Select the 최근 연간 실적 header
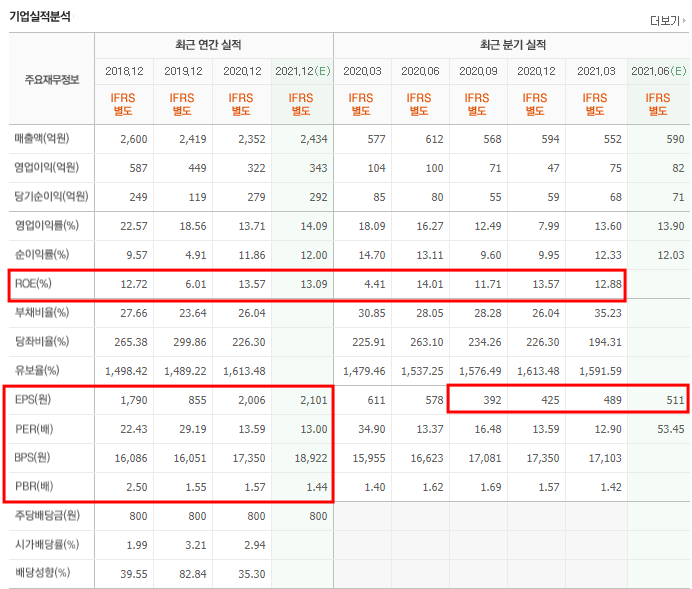This screenshot has height=589, width=692. (208, 45)
